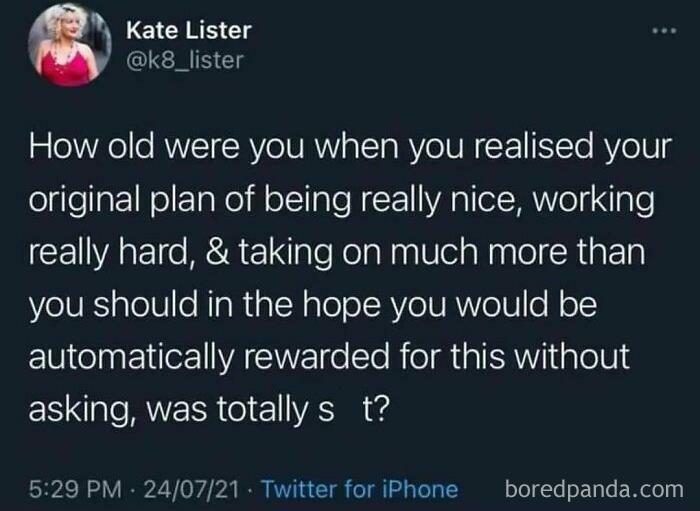Image resolution: width=700 pixels, height=511 pixels.
Task: Click the tweet line starting 'original plan'
Action: pyautogui.click(x=342, y=199)
